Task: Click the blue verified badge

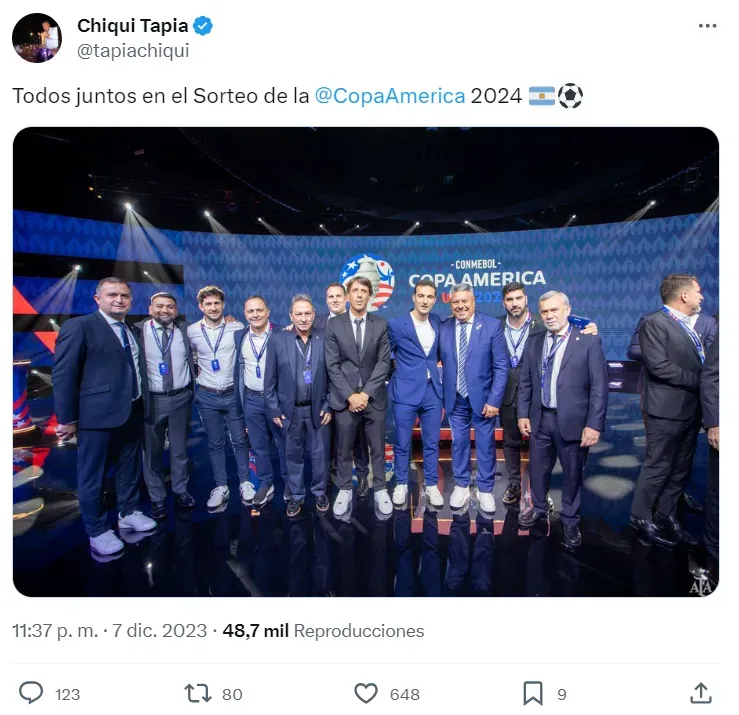Action: point(203,26)
